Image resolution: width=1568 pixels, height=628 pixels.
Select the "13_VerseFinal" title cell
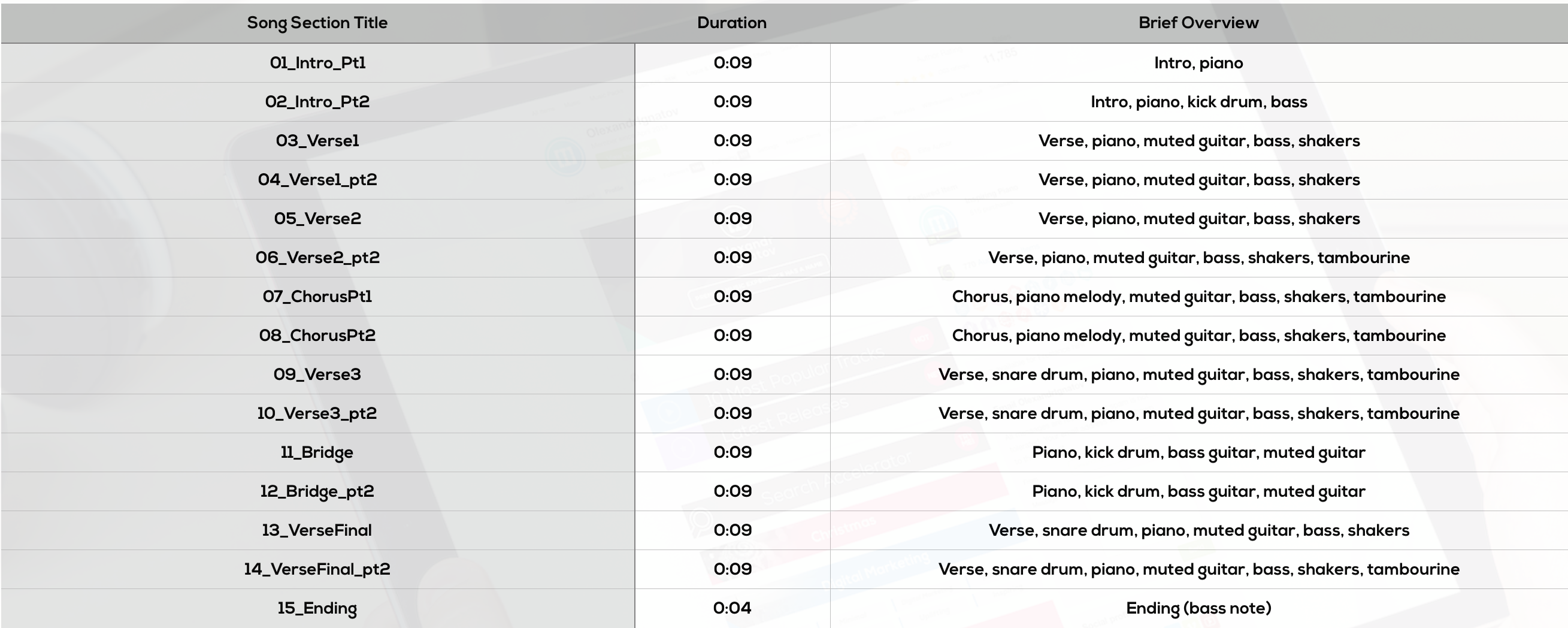click(x=317, y=530)
